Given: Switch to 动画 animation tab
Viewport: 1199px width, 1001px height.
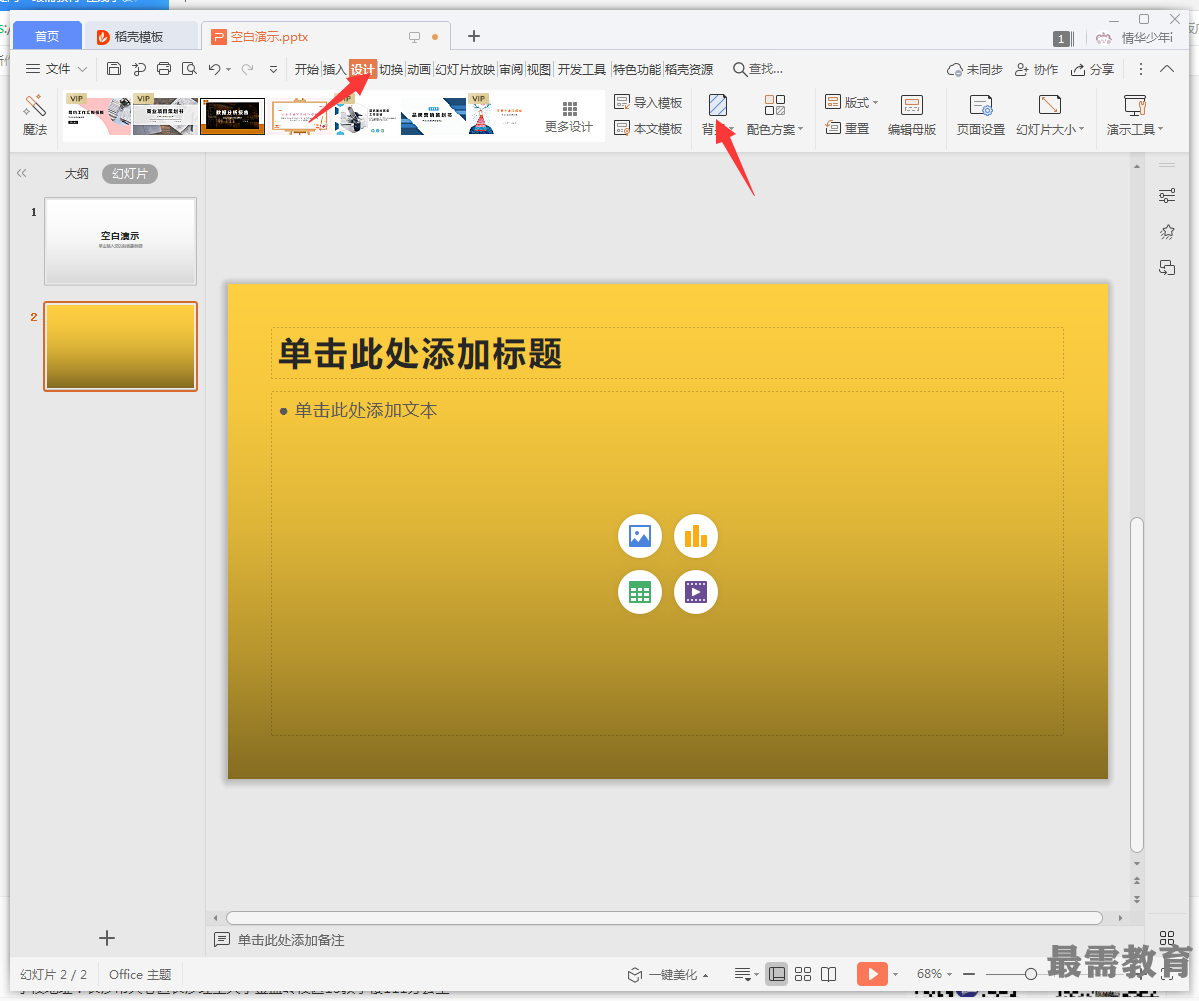Looking at the screenshot, I should coord(419,70).
